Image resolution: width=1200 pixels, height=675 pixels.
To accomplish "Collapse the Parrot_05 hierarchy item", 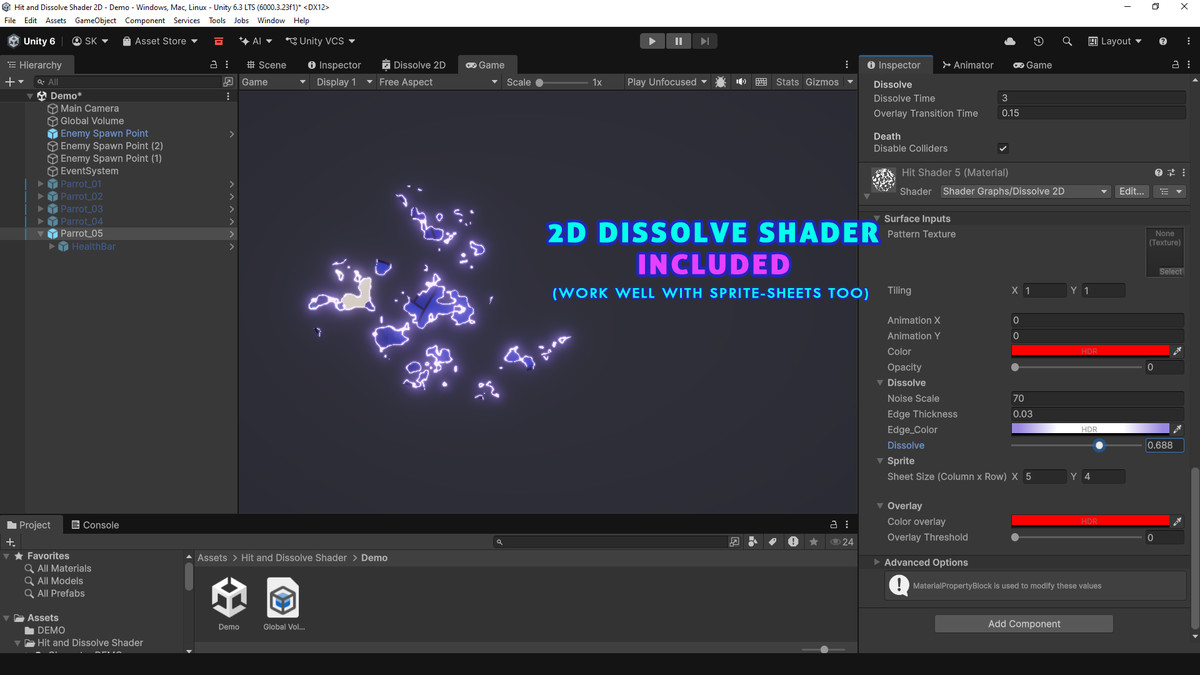I will [x=41, y=234].
